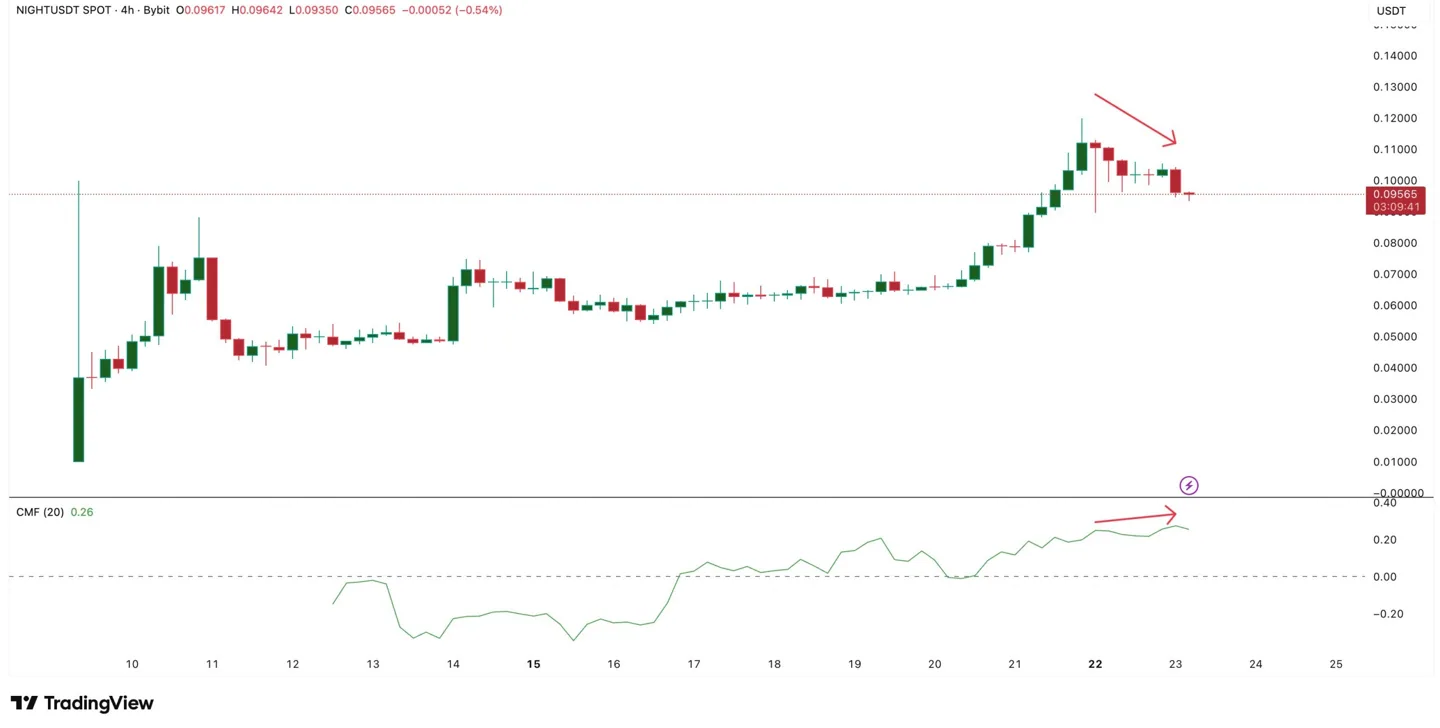Click price axis label 0.04000
The width and height of the screenshot is (1440, 728).
(x=1395, y=367)
